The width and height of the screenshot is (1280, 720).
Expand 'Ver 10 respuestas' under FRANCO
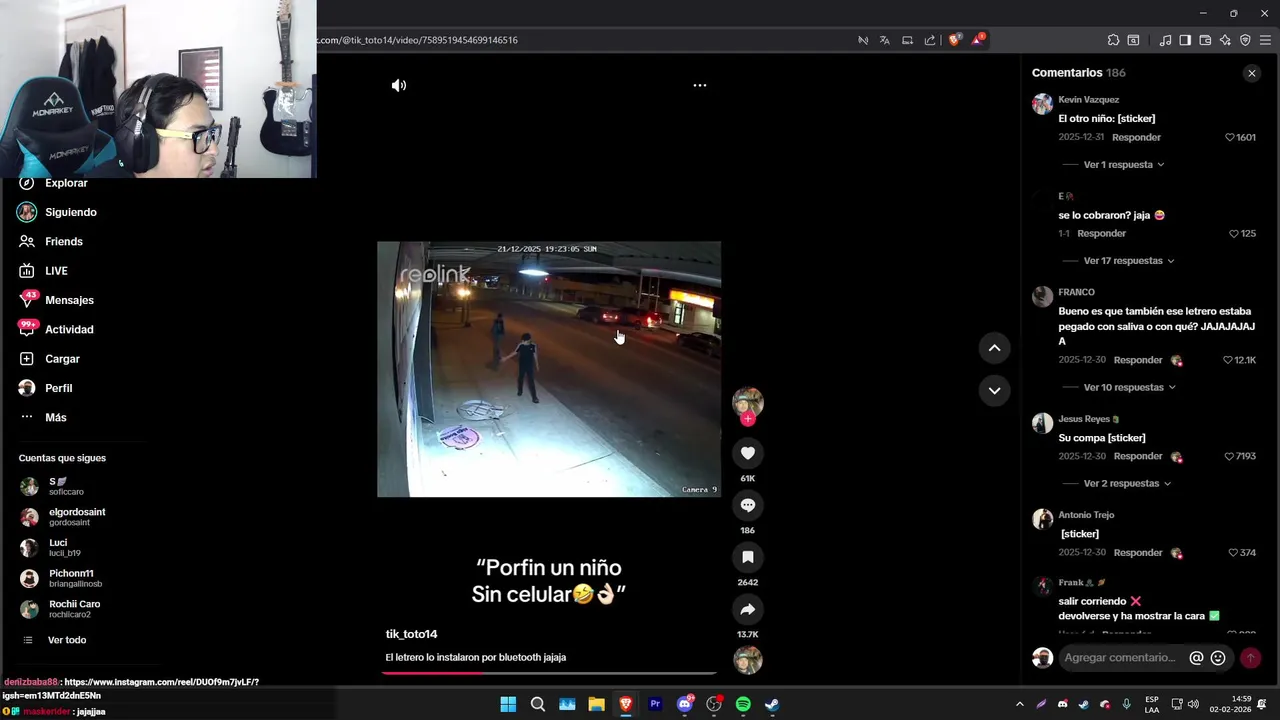coord(1130,387)
